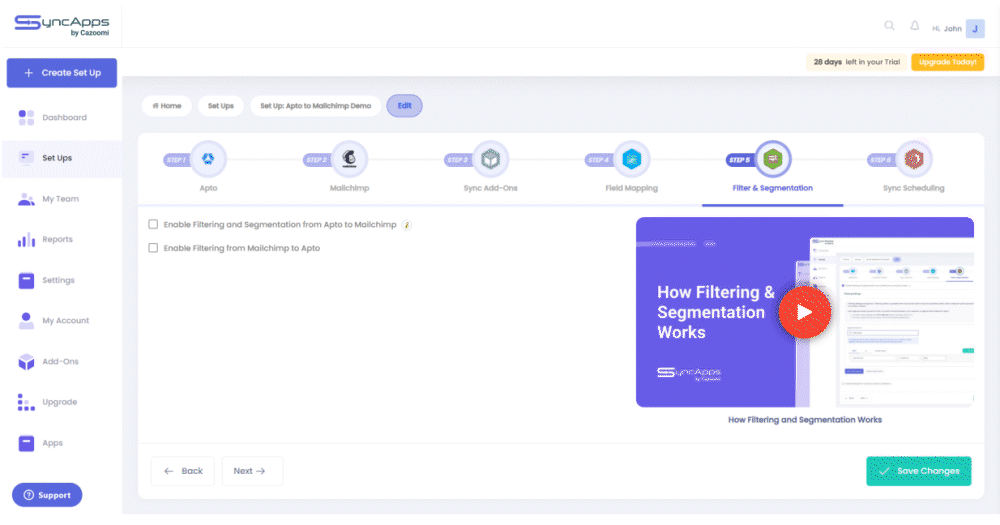The height and width of the screenshot is (525, 1000).
Task: Click the Upgrade sidebar icon
Action: click(x=26, y=402)
